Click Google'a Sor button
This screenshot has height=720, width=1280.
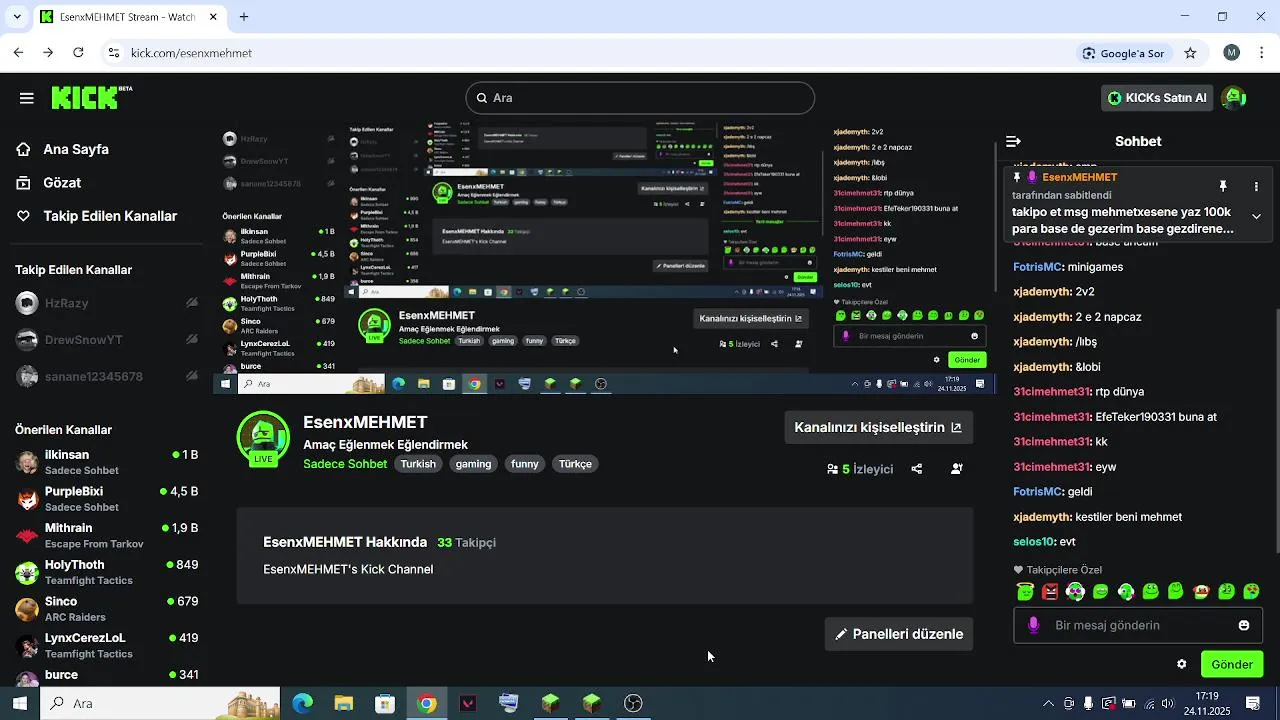coord(1124,53)
